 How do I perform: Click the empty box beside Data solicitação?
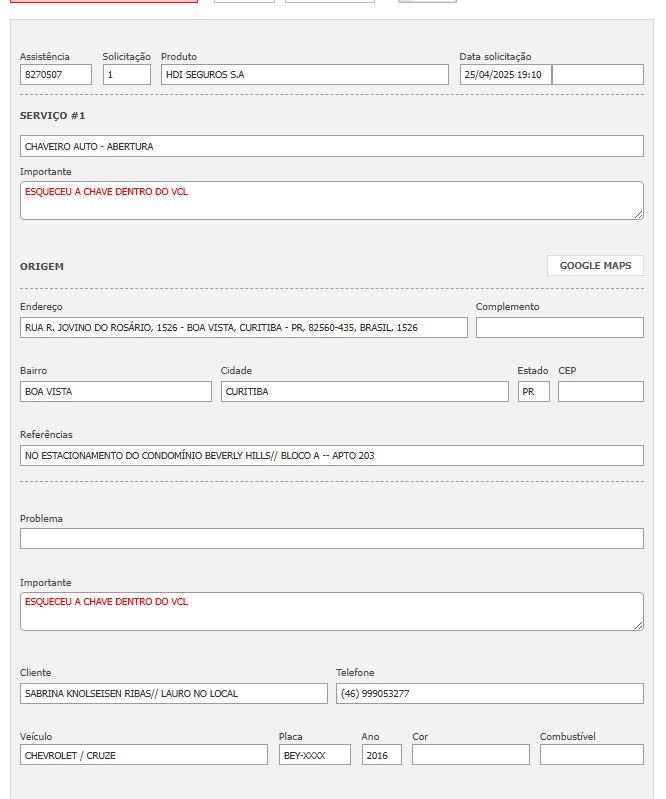[x=598, y=75]
